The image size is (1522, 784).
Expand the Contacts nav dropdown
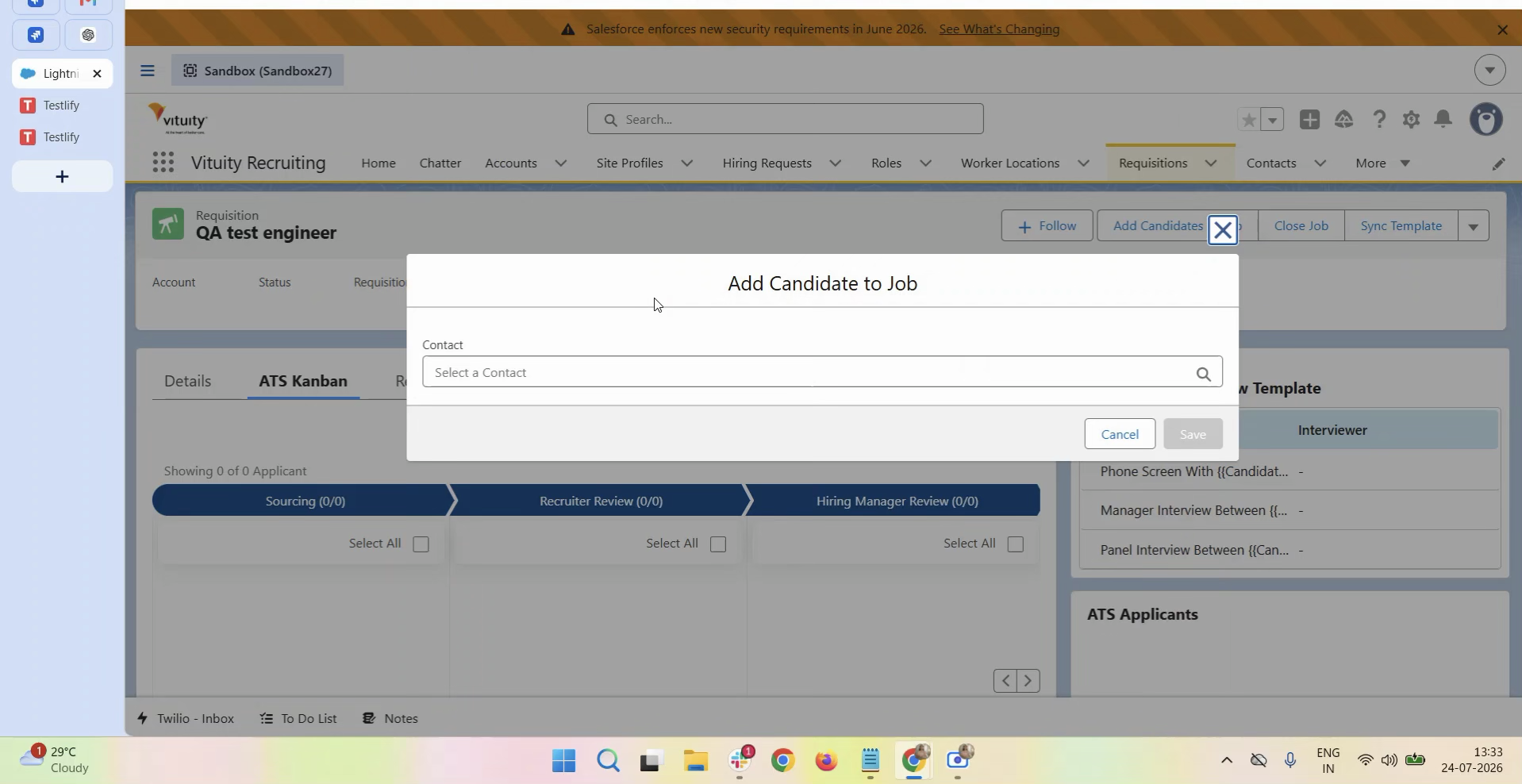click(1320, 163)
